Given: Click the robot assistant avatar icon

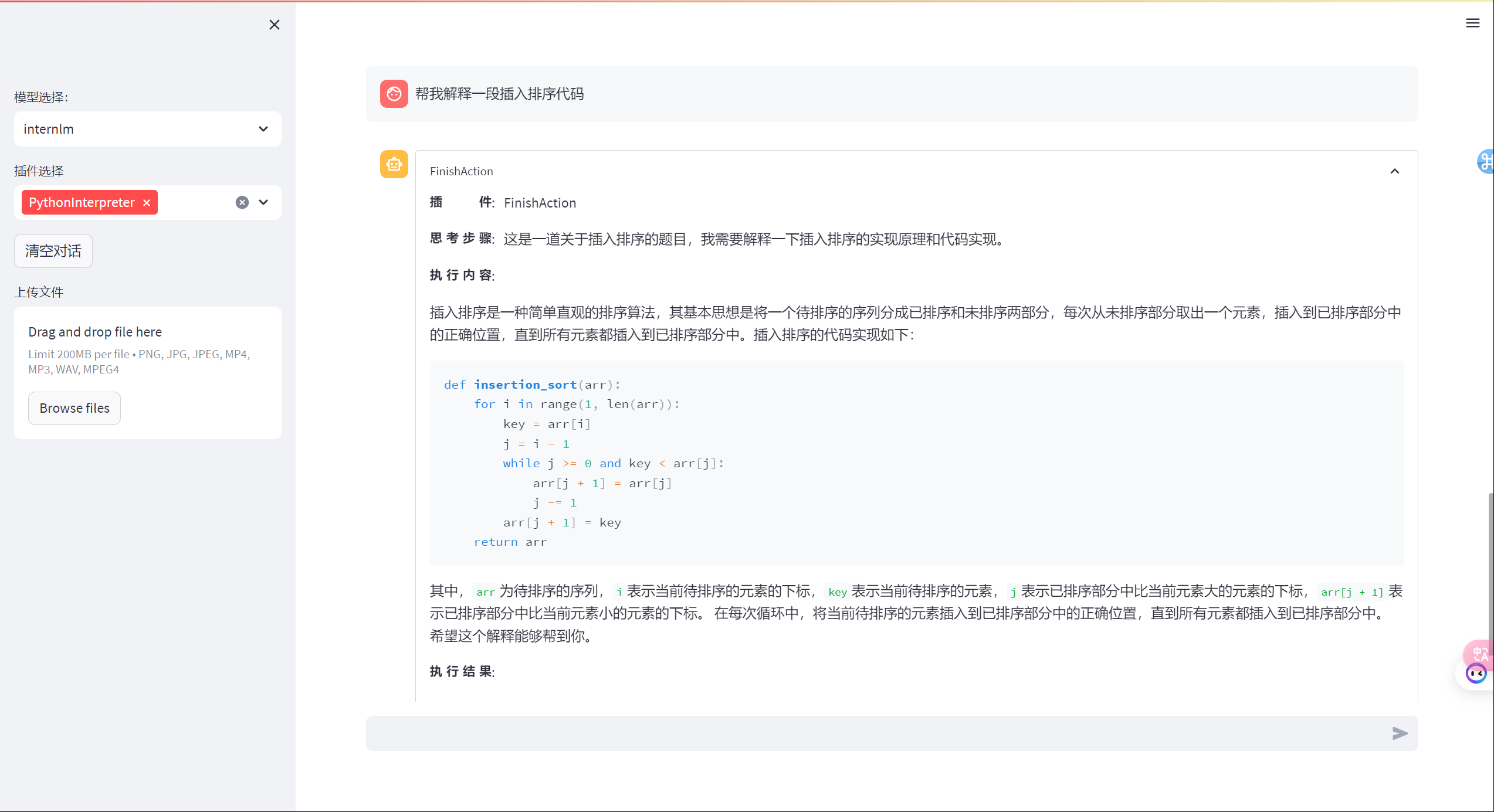Looking at the screenshot, I should (x=394, y=164).
